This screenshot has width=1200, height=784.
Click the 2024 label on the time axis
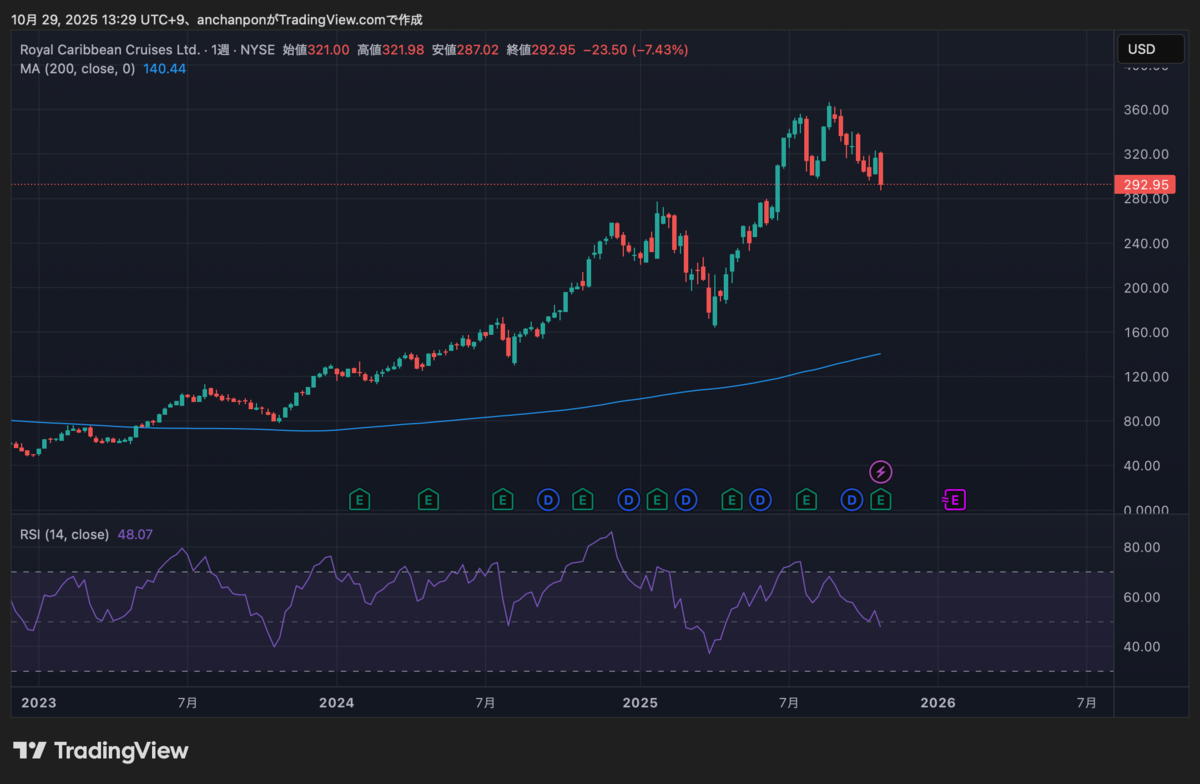click(x=337, y=703)
